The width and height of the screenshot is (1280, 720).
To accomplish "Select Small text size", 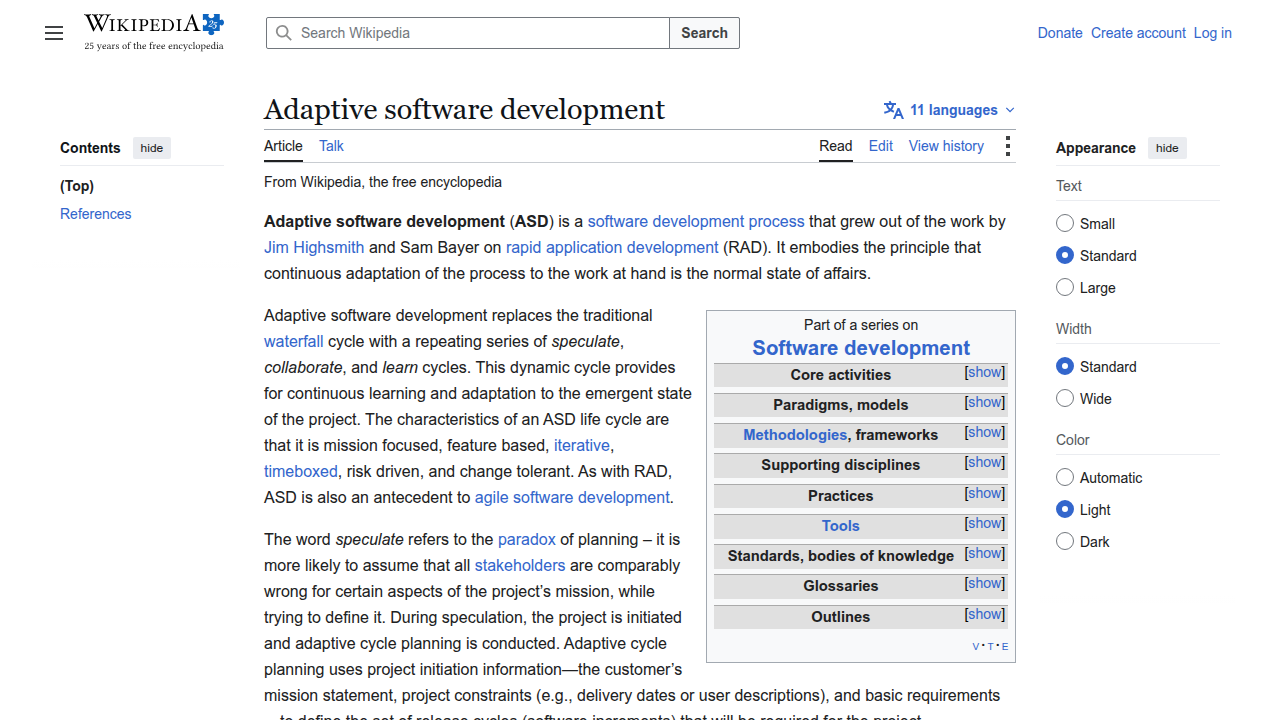I will click(x=1065, y=223).
